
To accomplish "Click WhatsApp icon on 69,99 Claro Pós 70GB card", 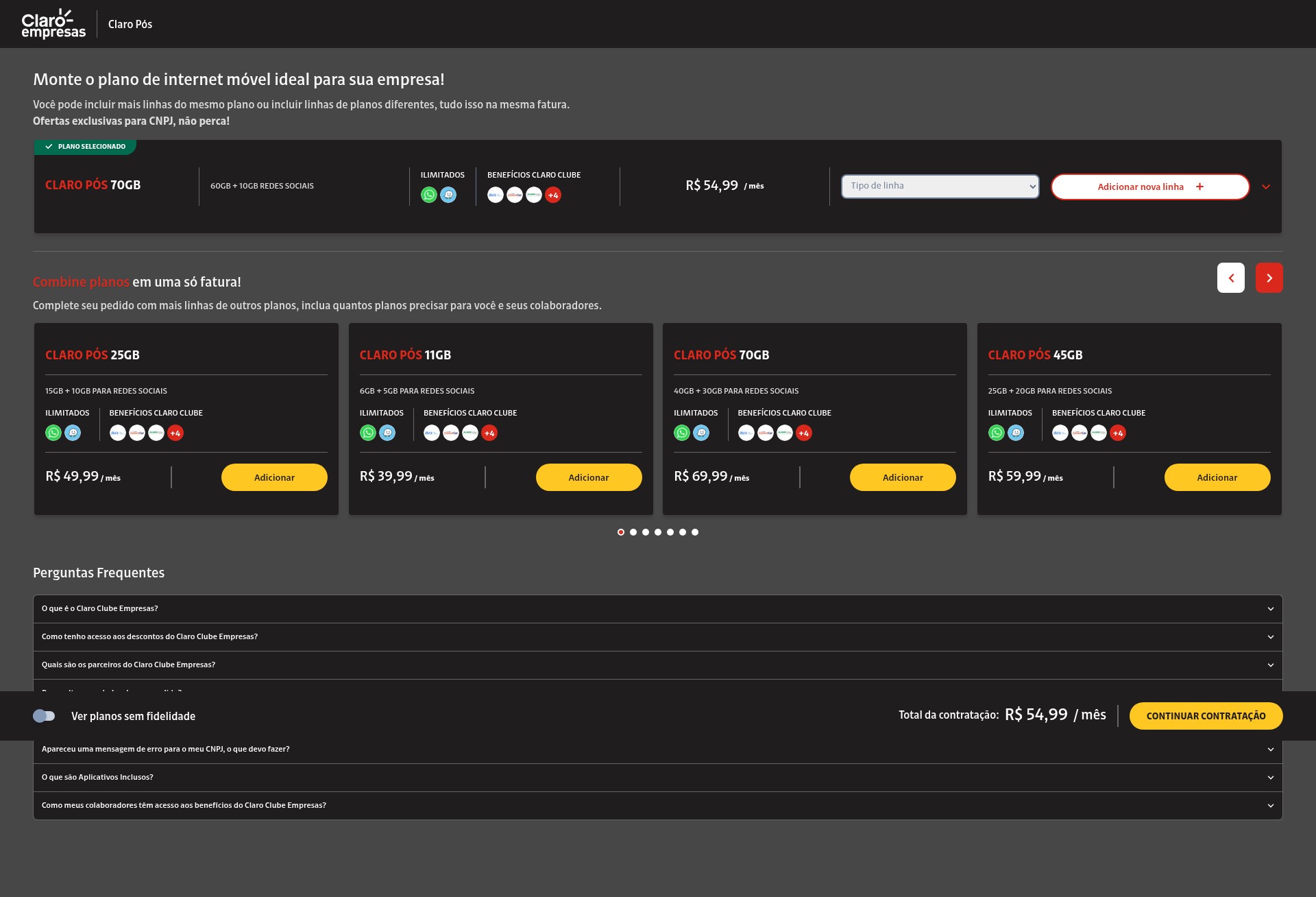I will [x=682, y=433].
